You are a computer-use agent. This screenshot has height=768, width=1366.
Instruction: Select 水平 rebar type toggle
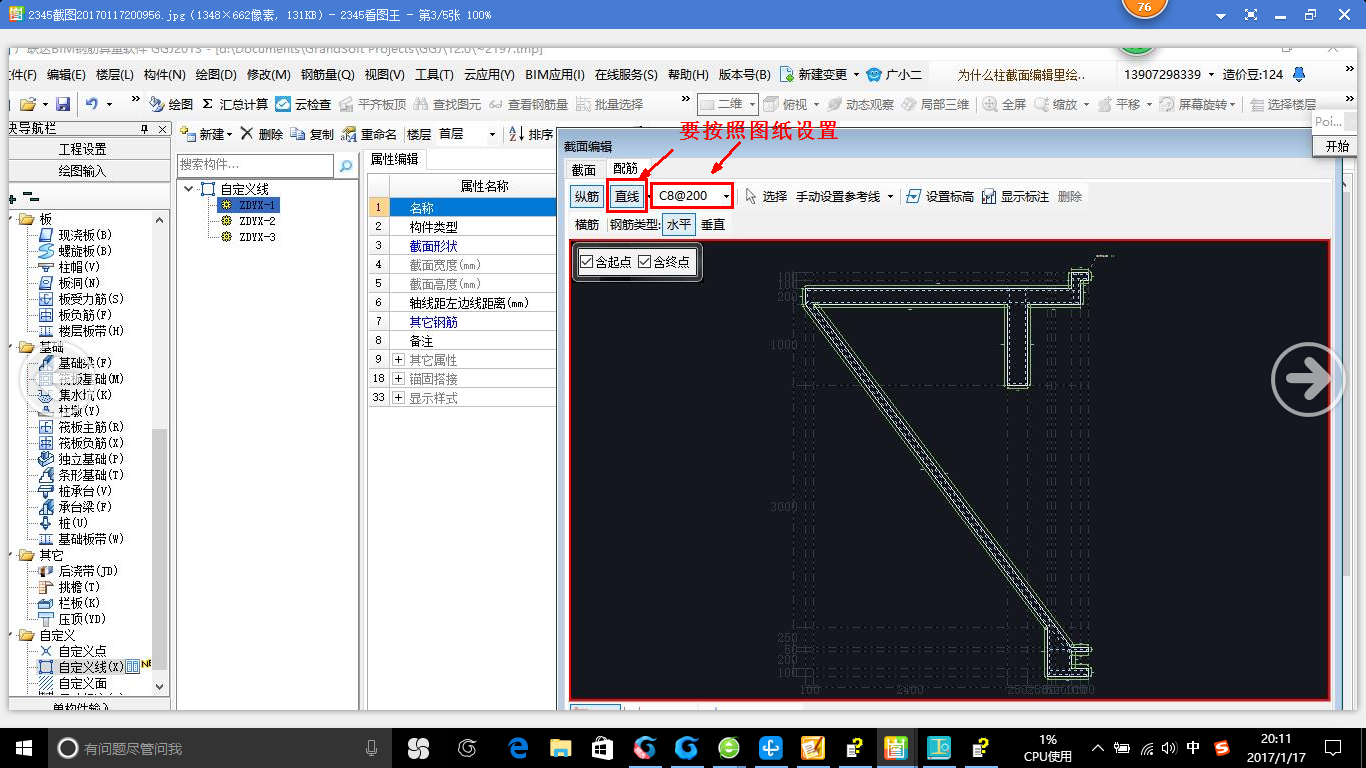(679, 225)
